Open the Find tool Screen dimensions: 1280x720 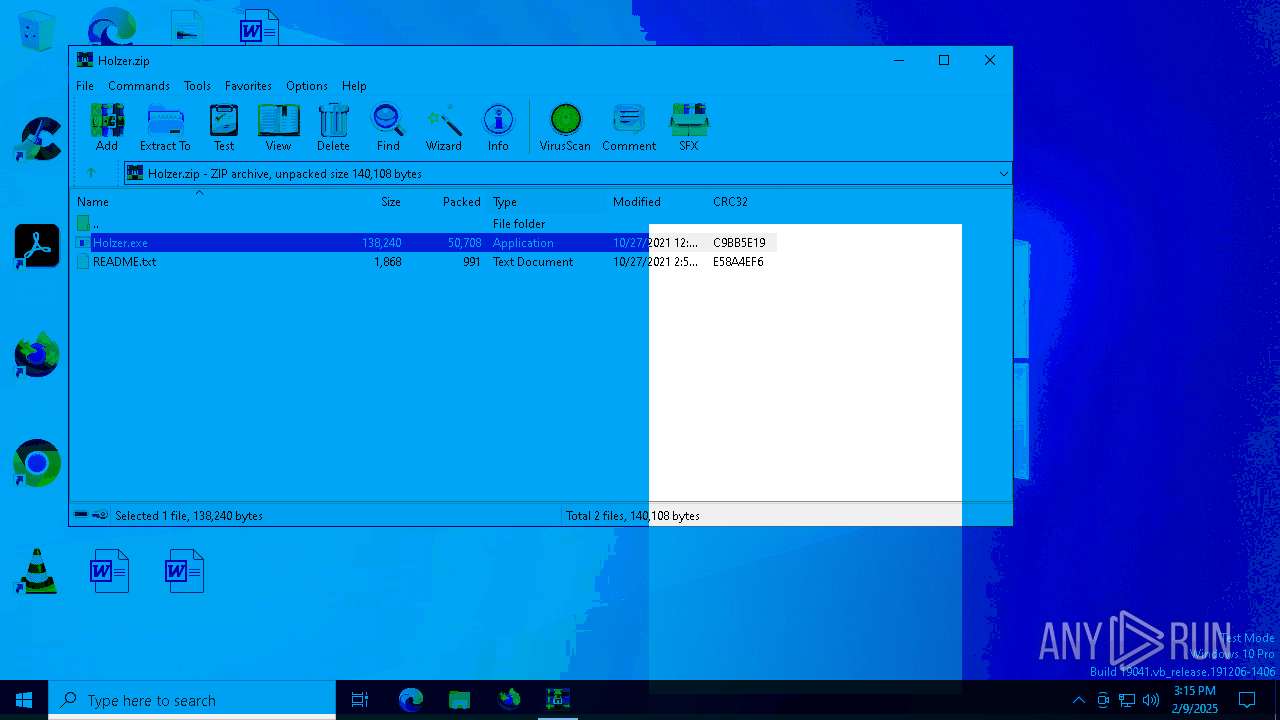388,127
